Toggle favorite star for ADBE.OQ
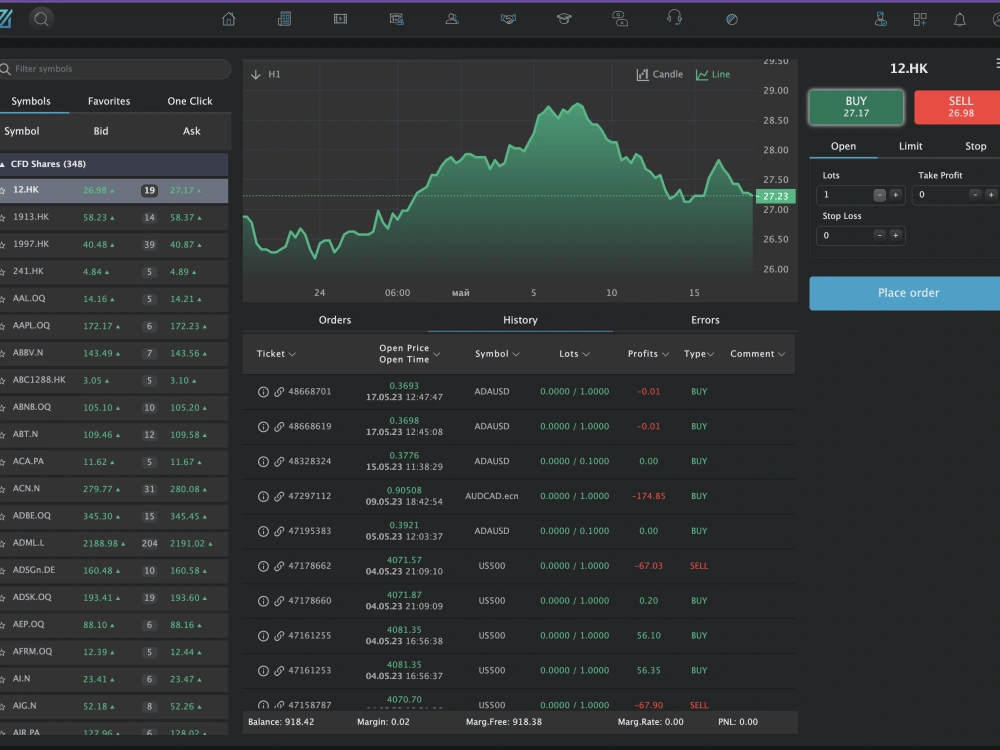Viewport: 1000px width, 750px height. (x=3, y=516)
